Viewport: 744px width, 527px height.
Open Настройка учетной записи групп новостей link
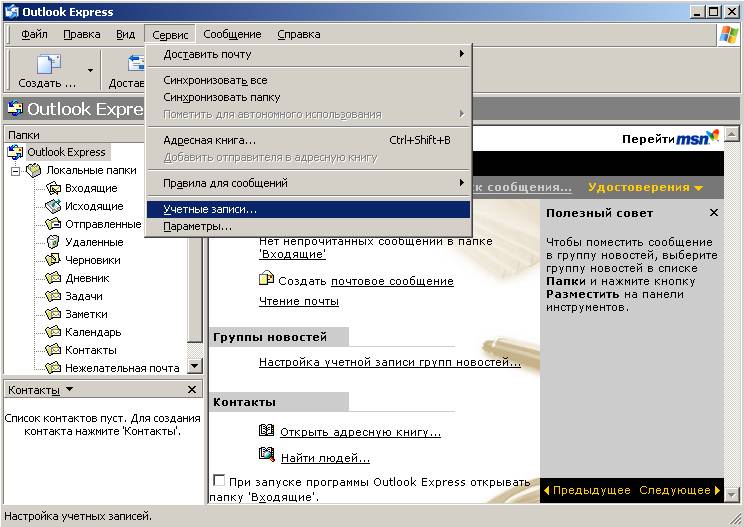click(x=390, y=362)
